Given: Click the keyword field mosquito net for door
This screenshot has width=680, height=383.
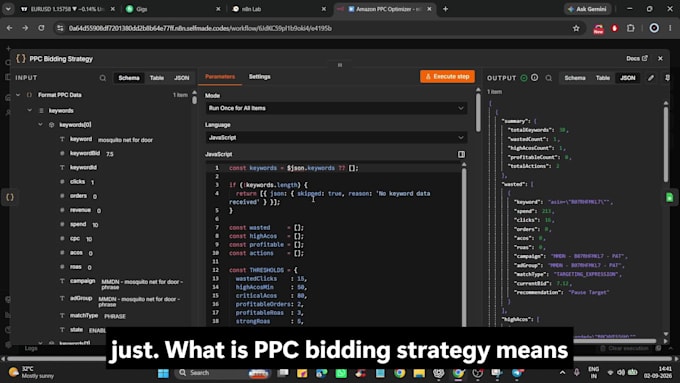Looking at the screenshot, I should 106,139.
